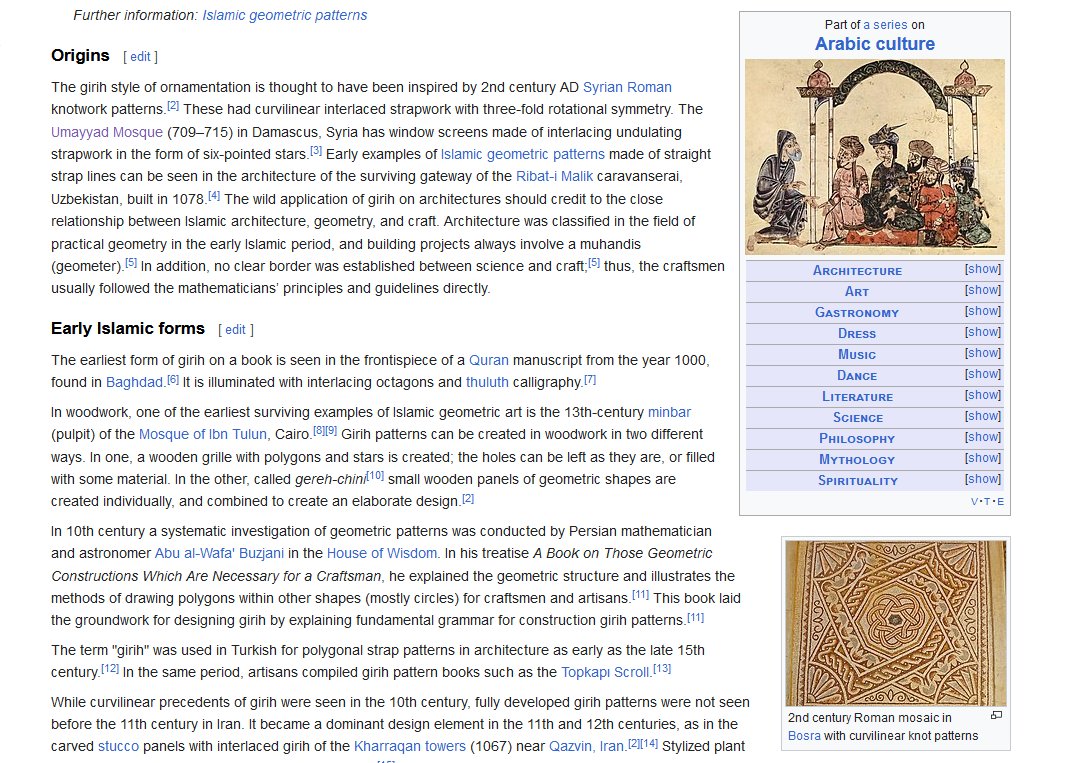Image resolution: width=1085 pixels, height=763 pixels.
Task: Open the Islamic geometric patterns further information link
Action: [284, 15]
